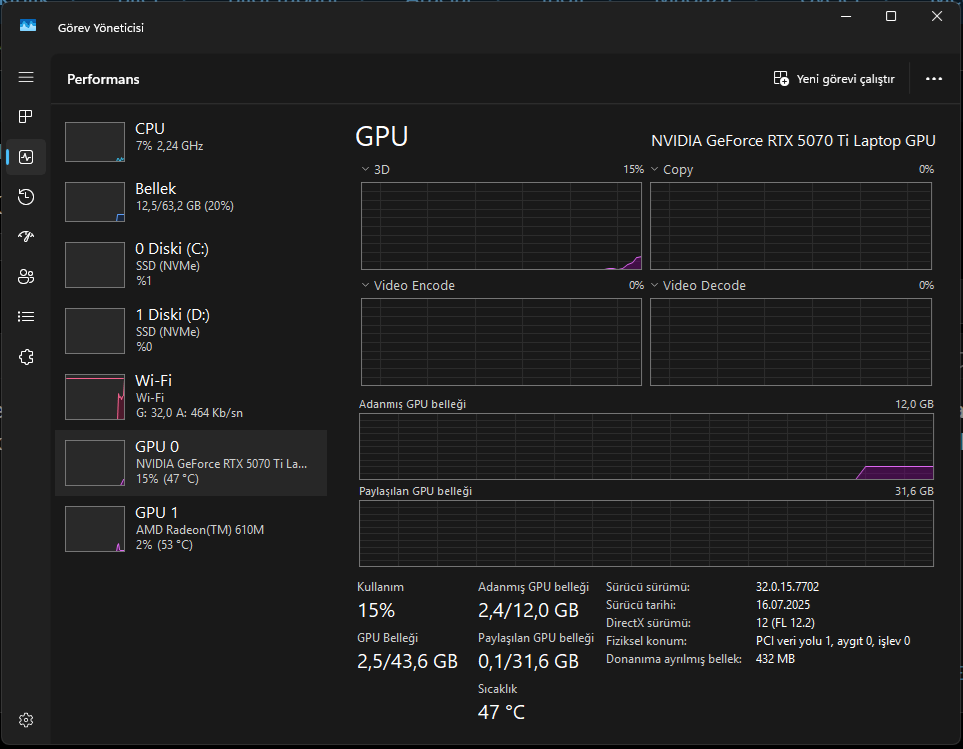
Task: Open the App history page icon
Action: [x=26, y=196]
